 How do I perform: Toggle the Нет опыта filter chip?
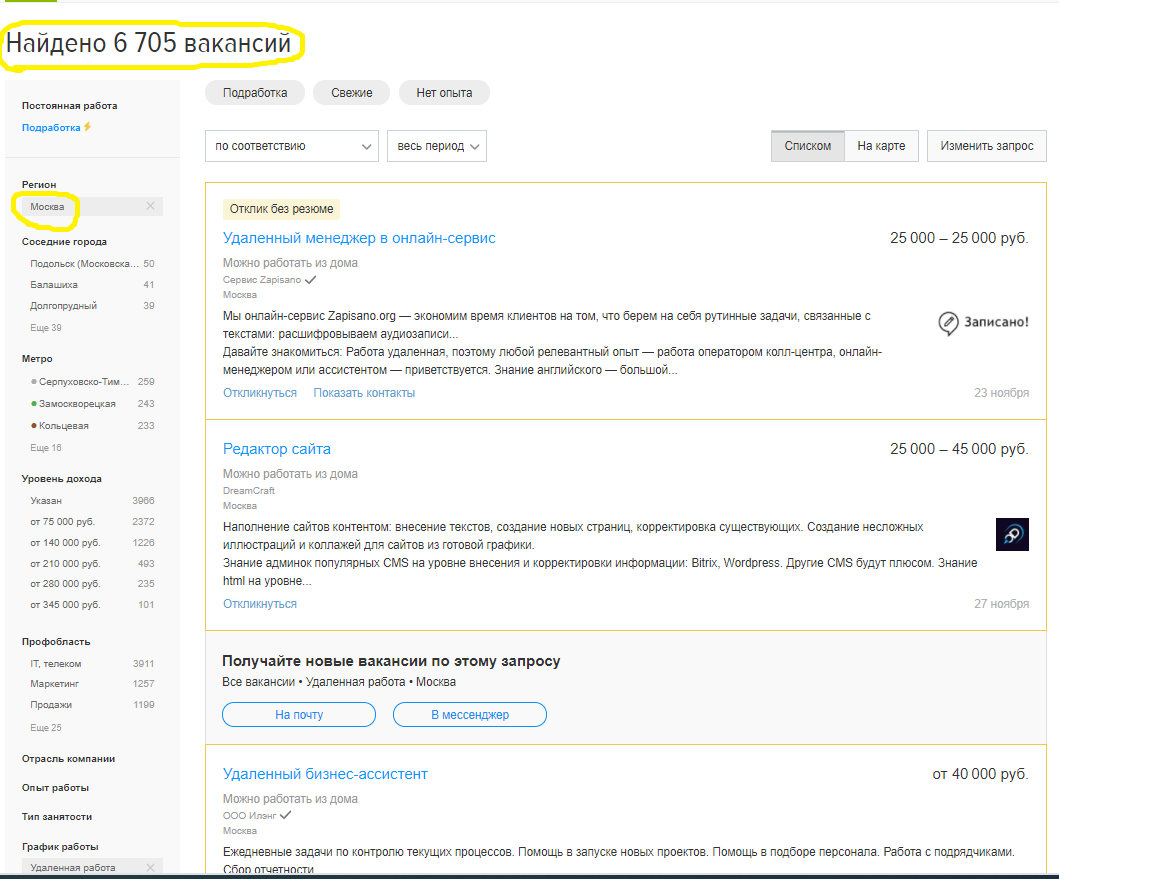(x=444, y=92)
